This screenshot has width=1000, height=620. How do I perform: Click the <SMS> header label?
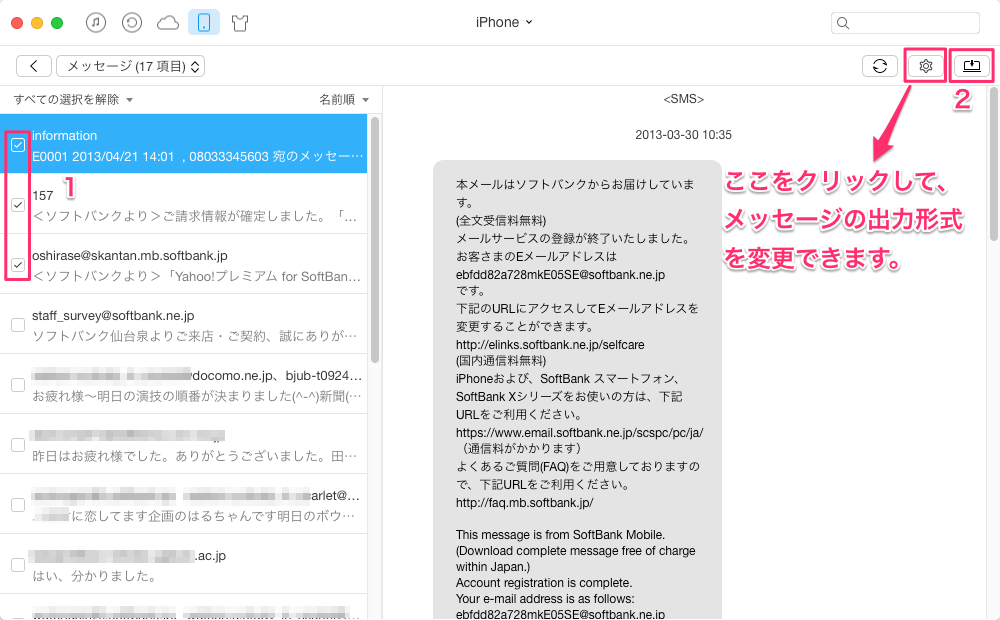[683, 99]
